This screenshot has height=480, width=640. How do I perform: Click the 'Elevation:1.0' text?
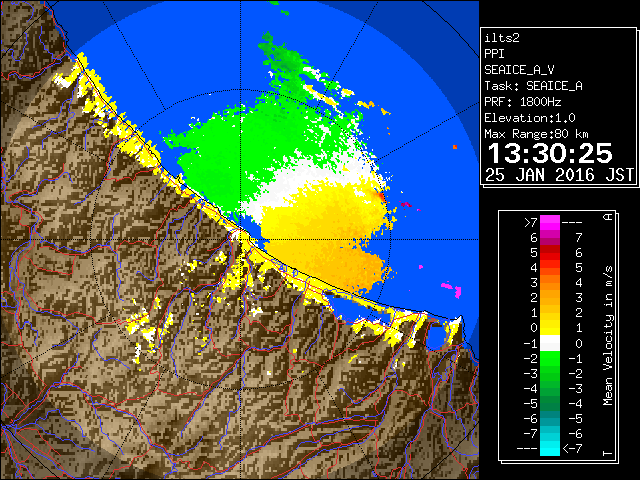click(x=530, y=118)
